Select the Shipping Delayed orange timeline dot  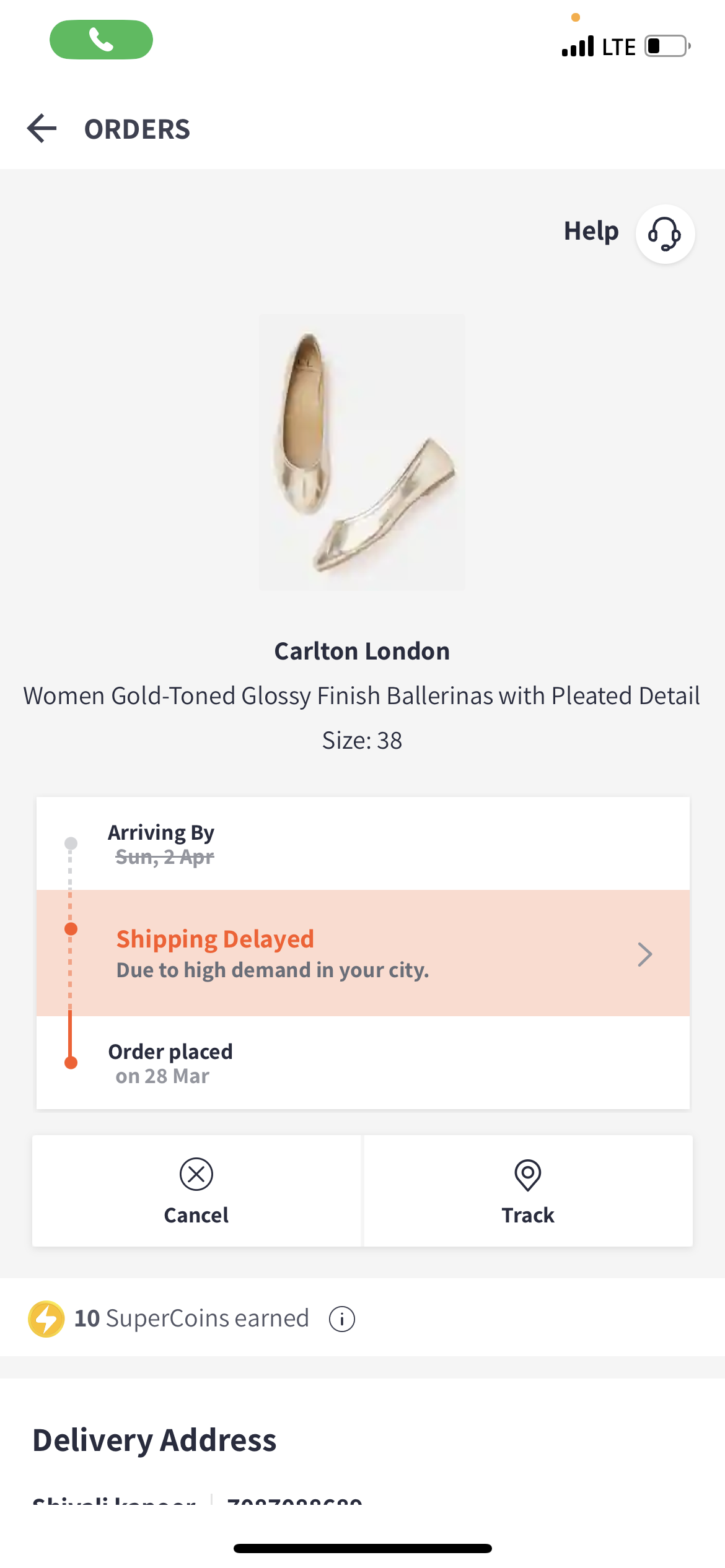pyautogui.click(x=71, y=929)
